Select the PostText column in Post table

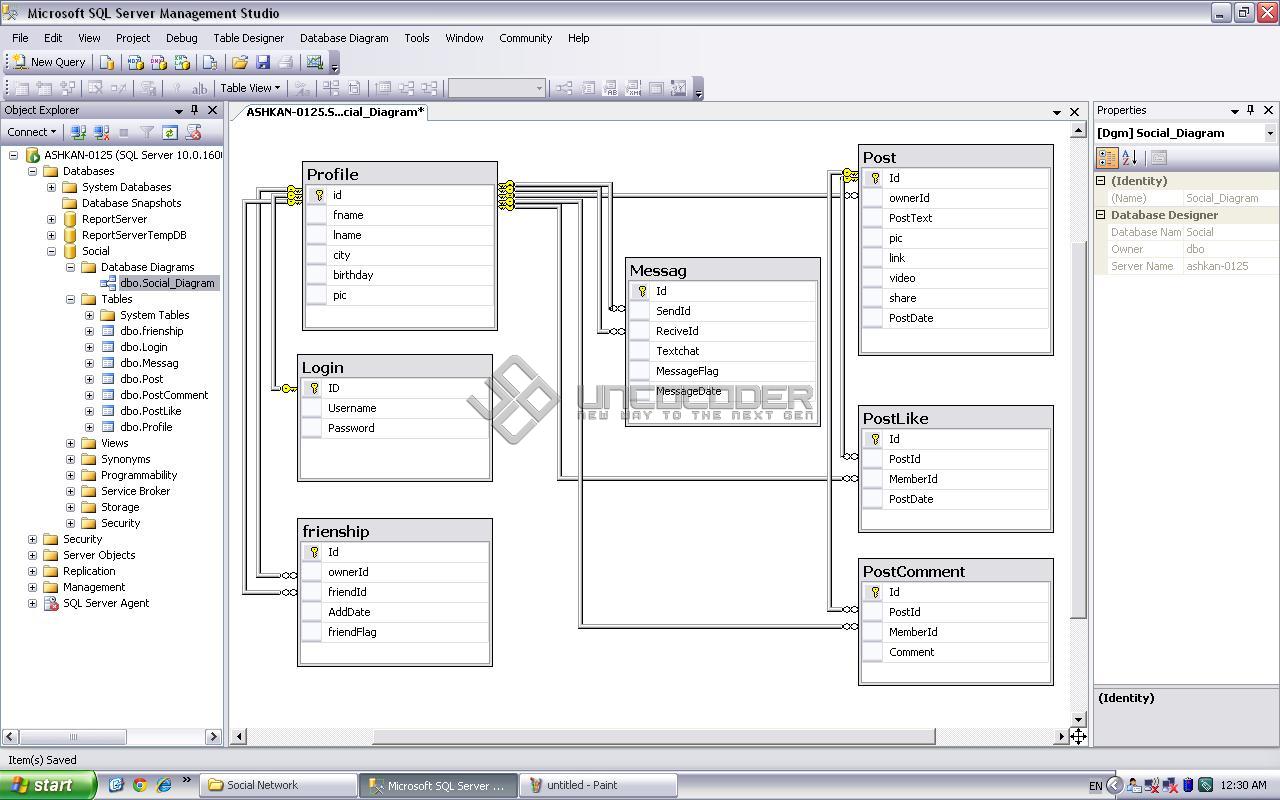tap(955, 218)
